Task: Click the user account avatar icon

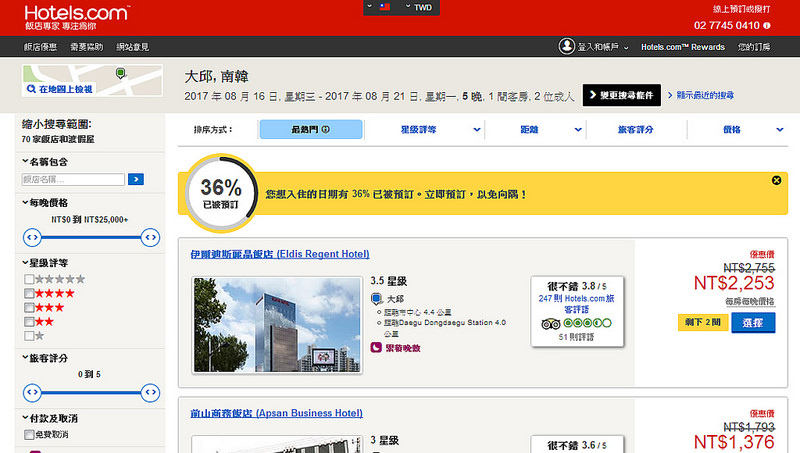Action: click(566, 46)
